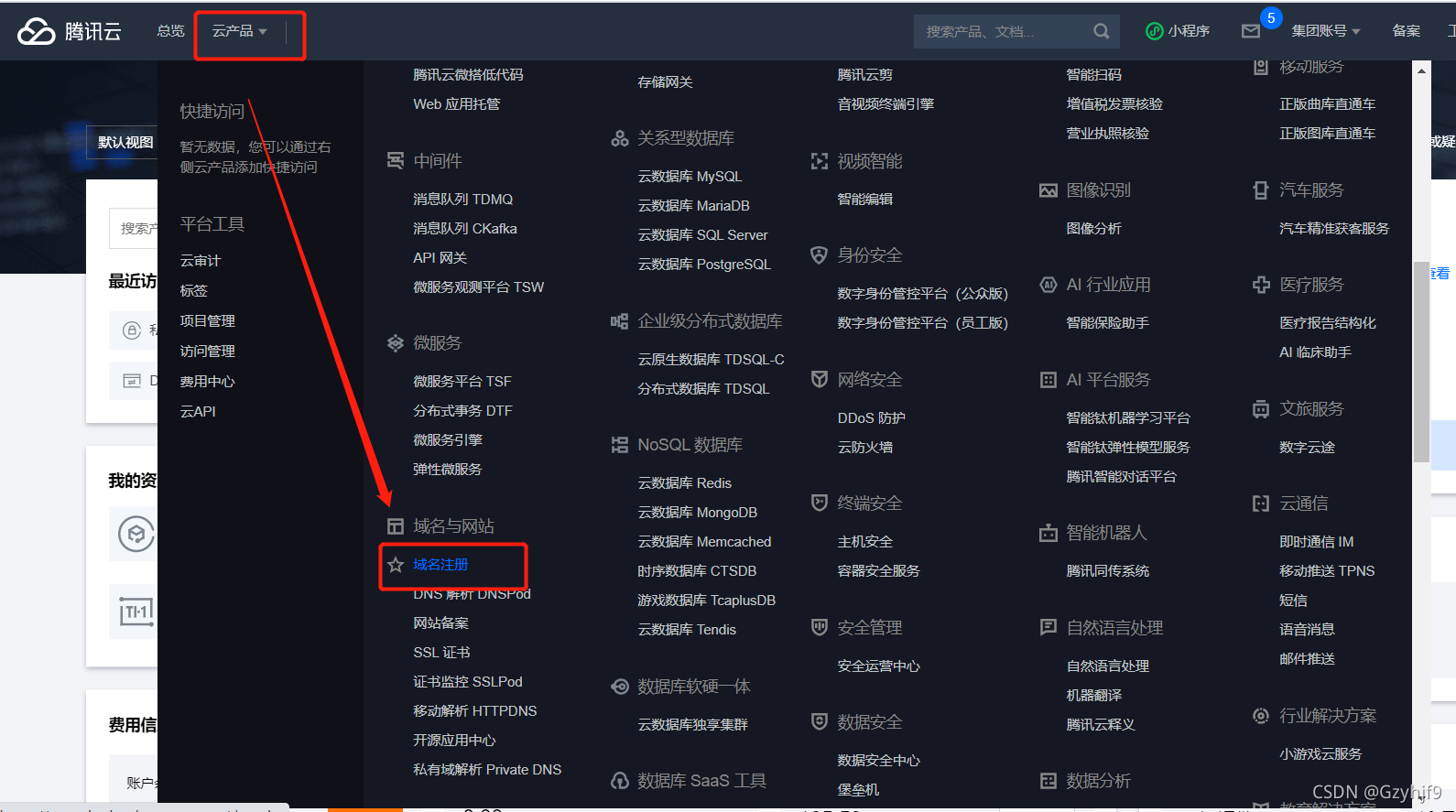Open 微服务平台 TSF link
Screen dimensions: 1456x812
[x=462, y=382]
